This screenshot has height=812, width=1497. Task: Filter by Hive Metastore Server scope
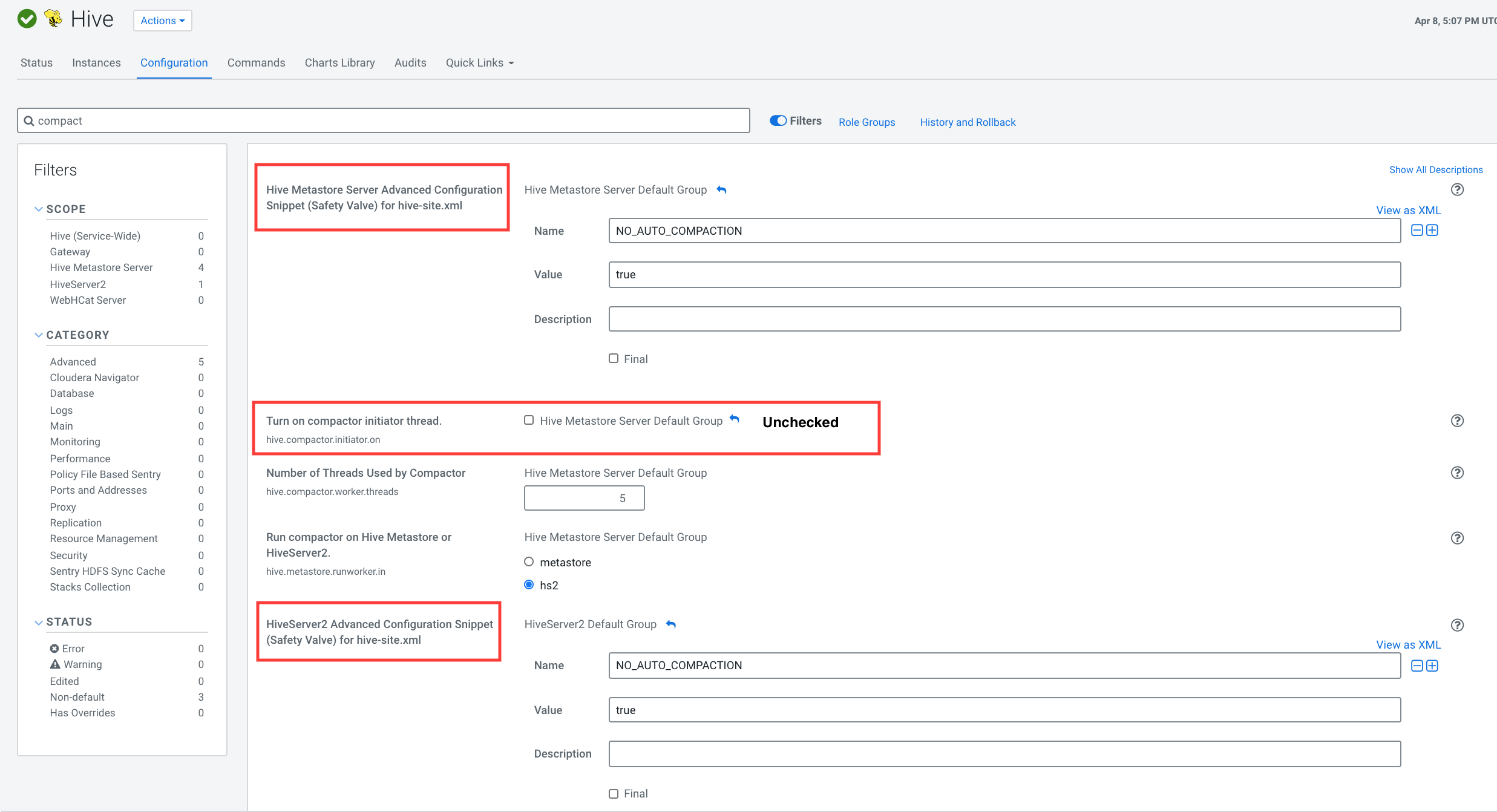[101, 267]
